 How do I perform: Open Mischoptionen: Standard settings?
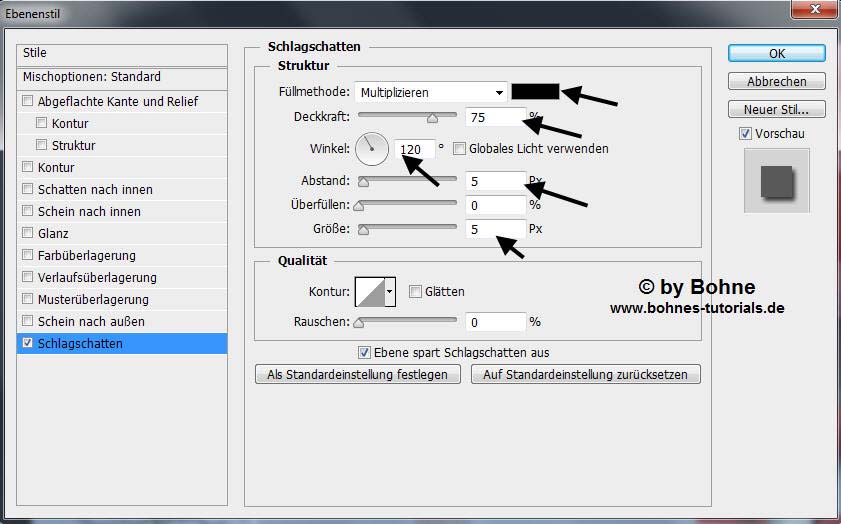(x=92, y=77)
